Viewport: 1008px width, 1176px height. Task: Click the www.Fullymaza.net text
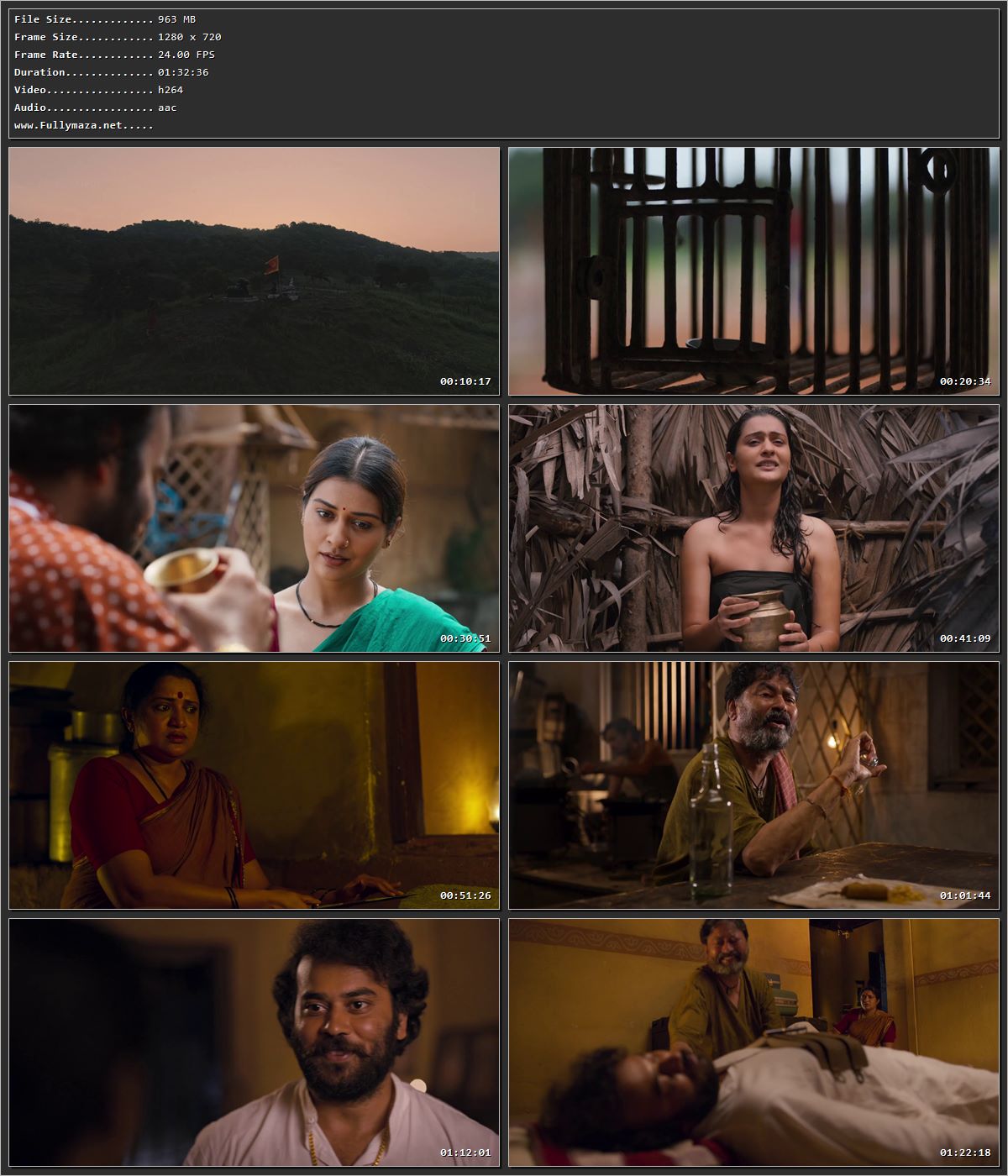pyautogui.click(x=83, y=125)
